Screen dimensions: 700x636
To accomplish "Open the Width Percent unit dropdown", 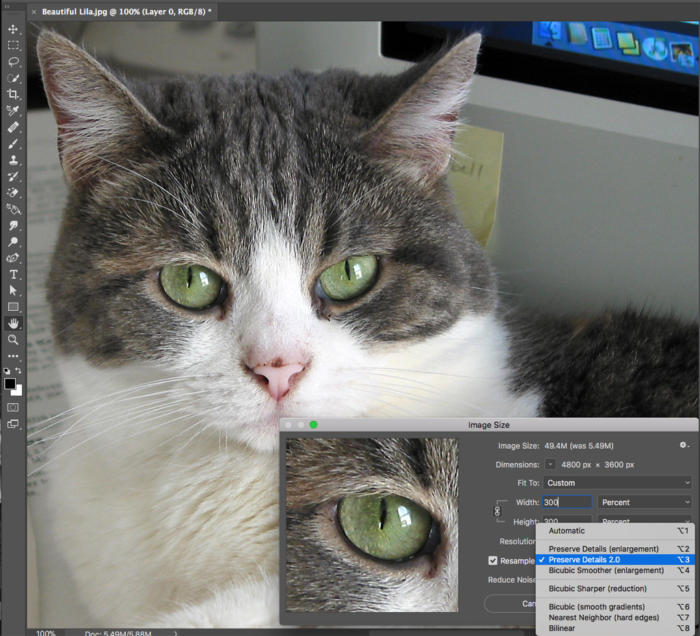I will (x=645, y=502).
